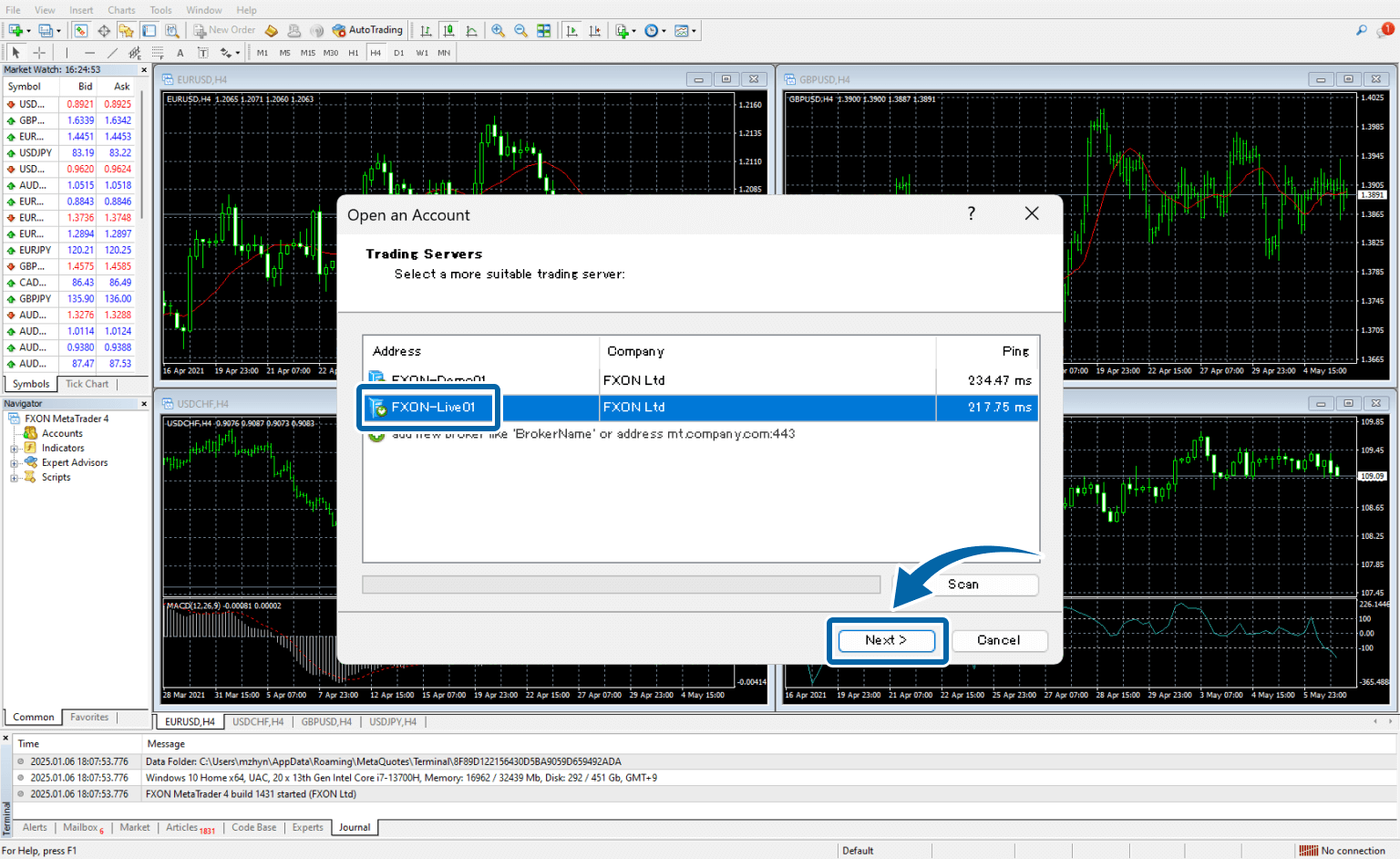Select the text label T tool
The height and width of the screenshot is (859, 1400).
pos(203,53)
